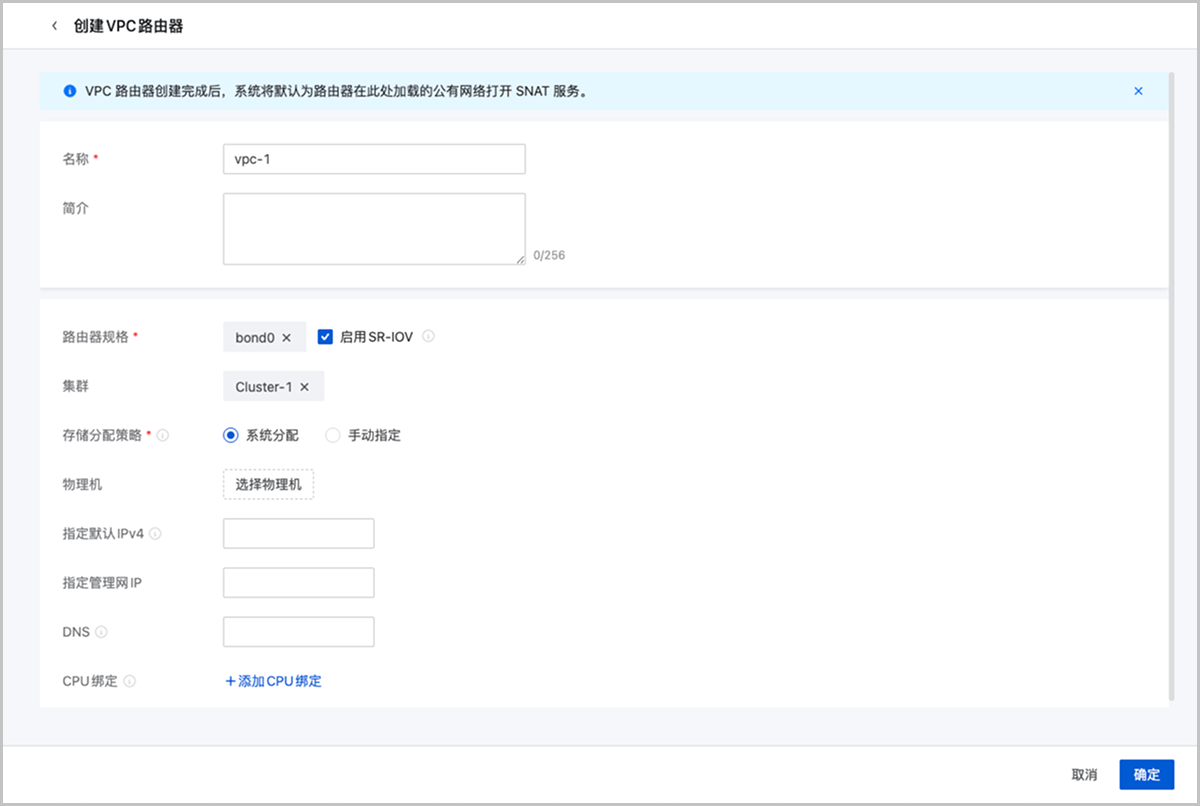
Task: Open the 选择物理机 host selector
Action: (268, 485)
